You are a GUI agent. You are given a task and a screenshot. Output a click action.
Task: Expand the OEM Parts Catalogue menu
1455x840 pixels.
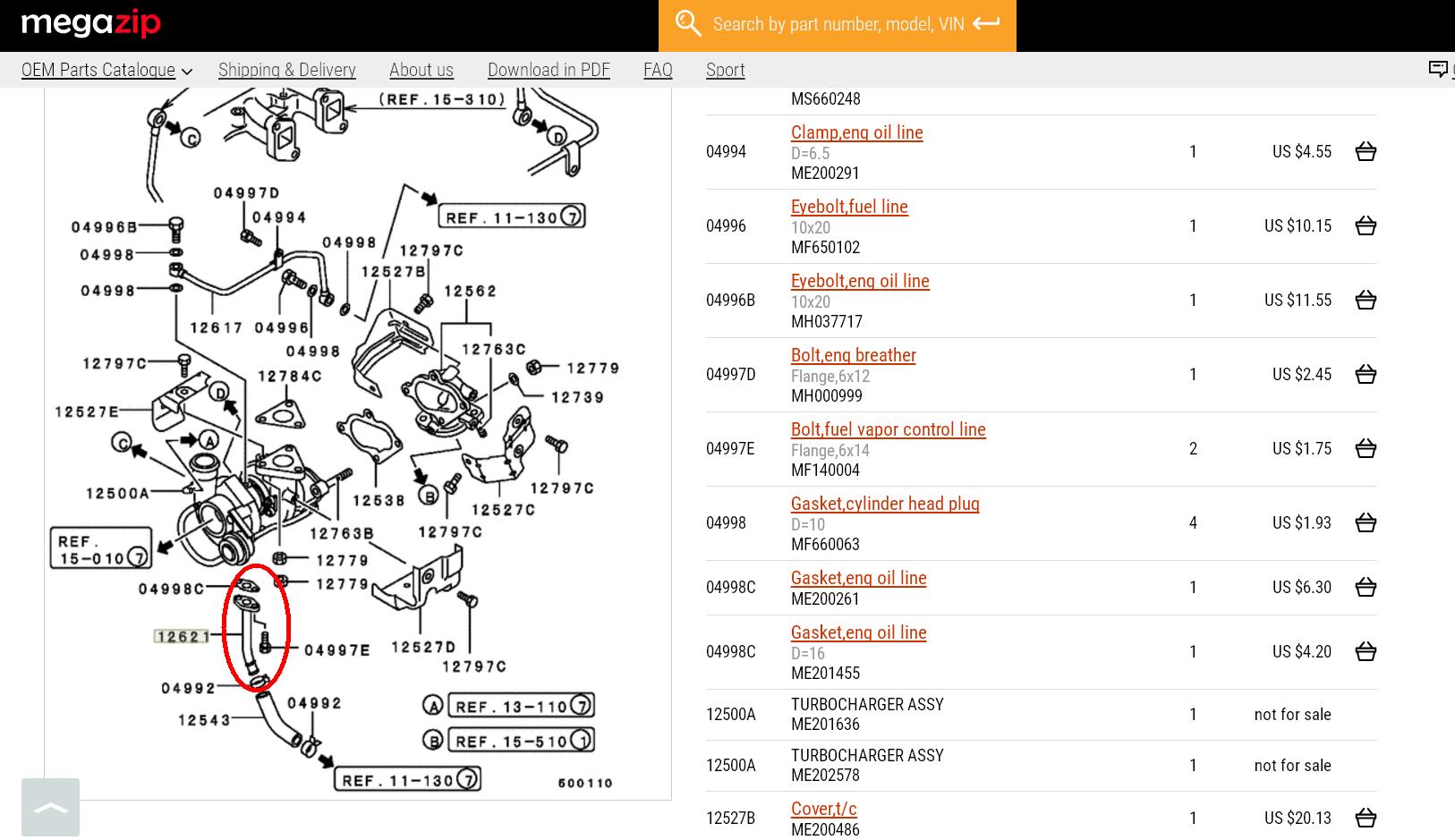click(x=106, y=70)
